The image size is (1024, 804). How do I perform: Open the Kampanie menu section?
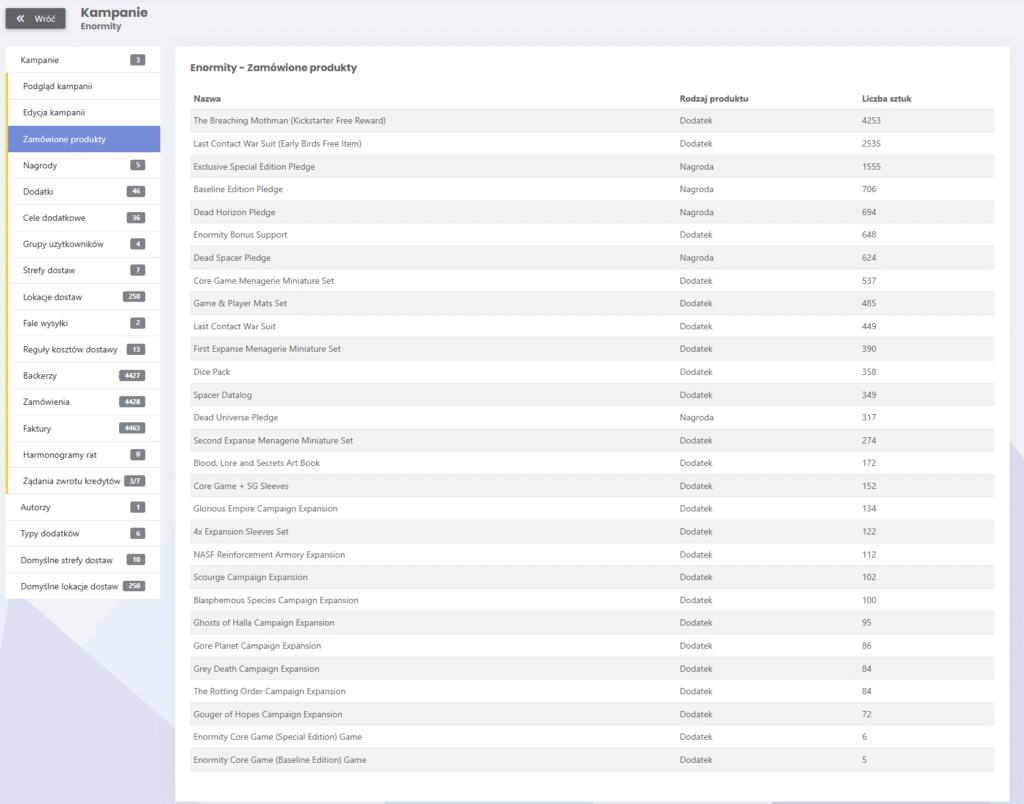pos(40,60)
